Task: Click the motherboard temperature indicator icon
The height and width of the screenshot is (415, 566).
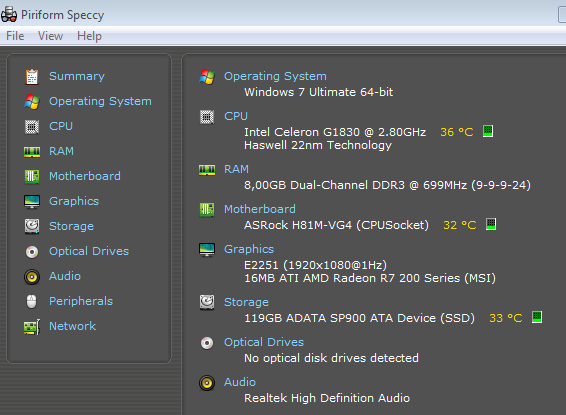Action: 491,224
